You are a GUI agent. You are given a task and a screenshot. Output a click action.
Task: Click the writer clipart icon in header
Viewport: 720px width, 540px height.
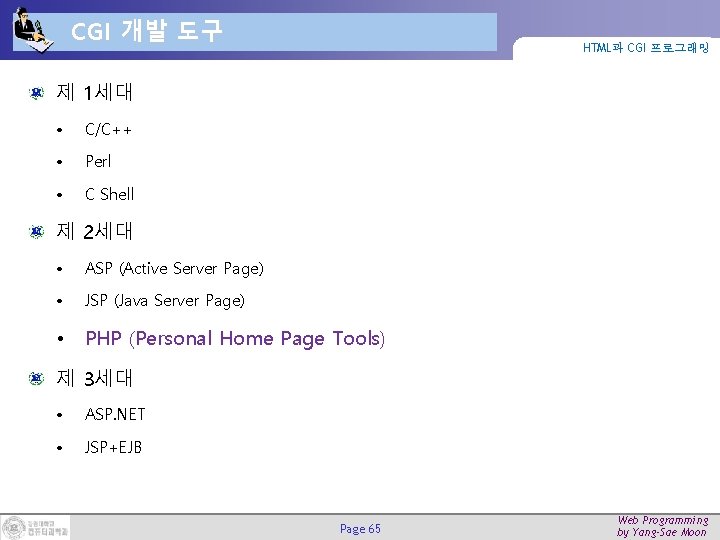click(32, 29)
